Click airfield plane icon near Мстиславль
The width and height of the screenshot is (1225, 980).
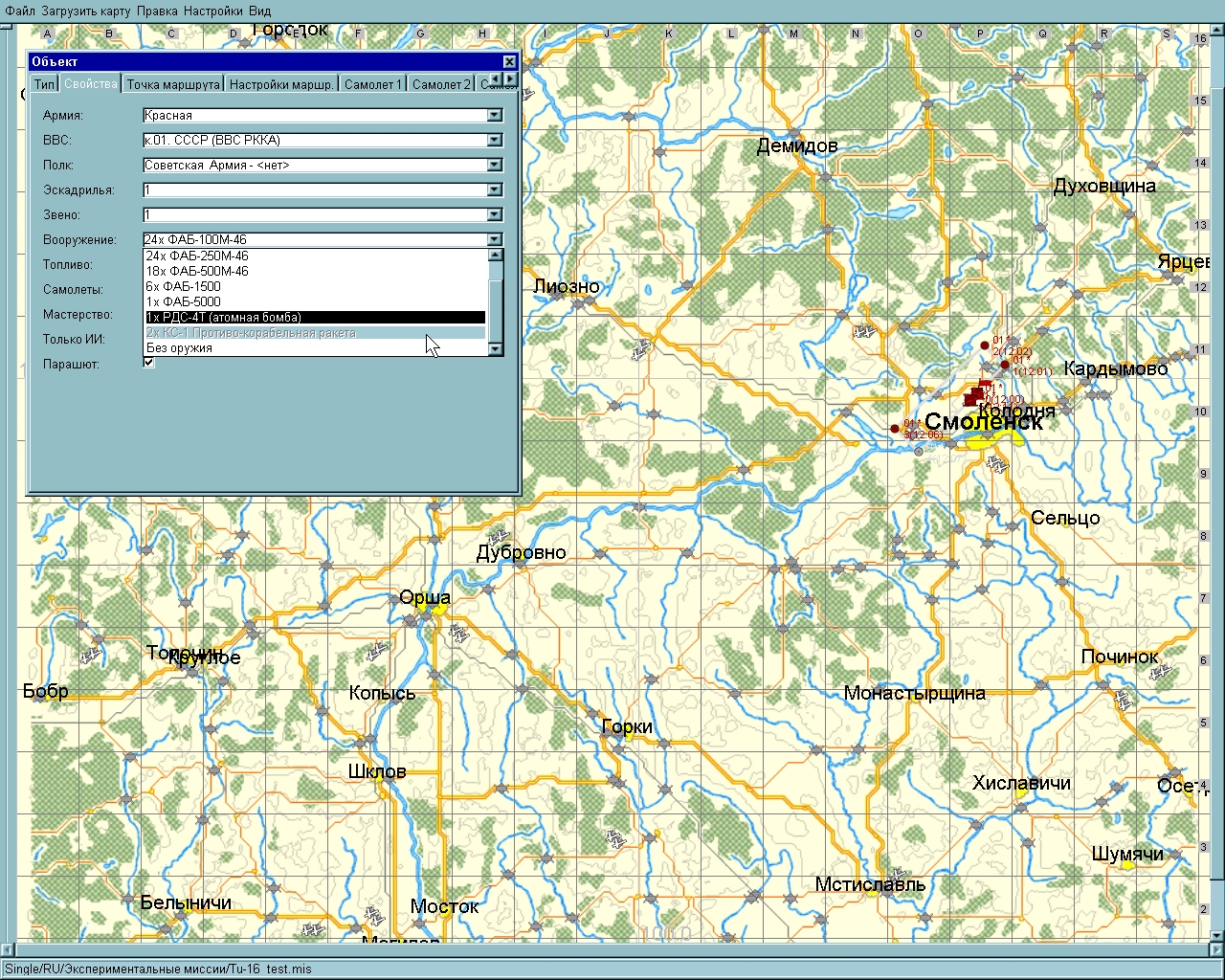pyautogui.click(x=899, y=875)
